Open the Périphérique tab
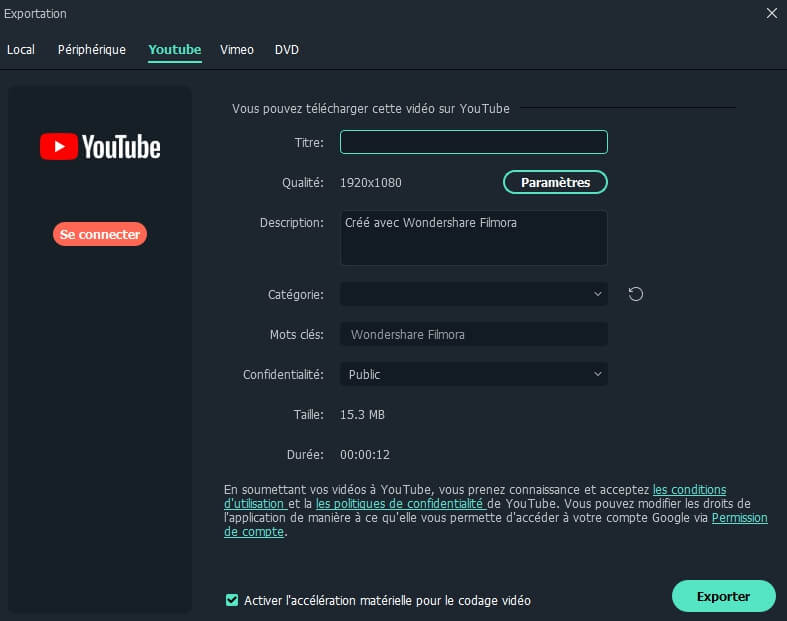The image size is (787, 621). pyautogui.click(x=92, y=50)
